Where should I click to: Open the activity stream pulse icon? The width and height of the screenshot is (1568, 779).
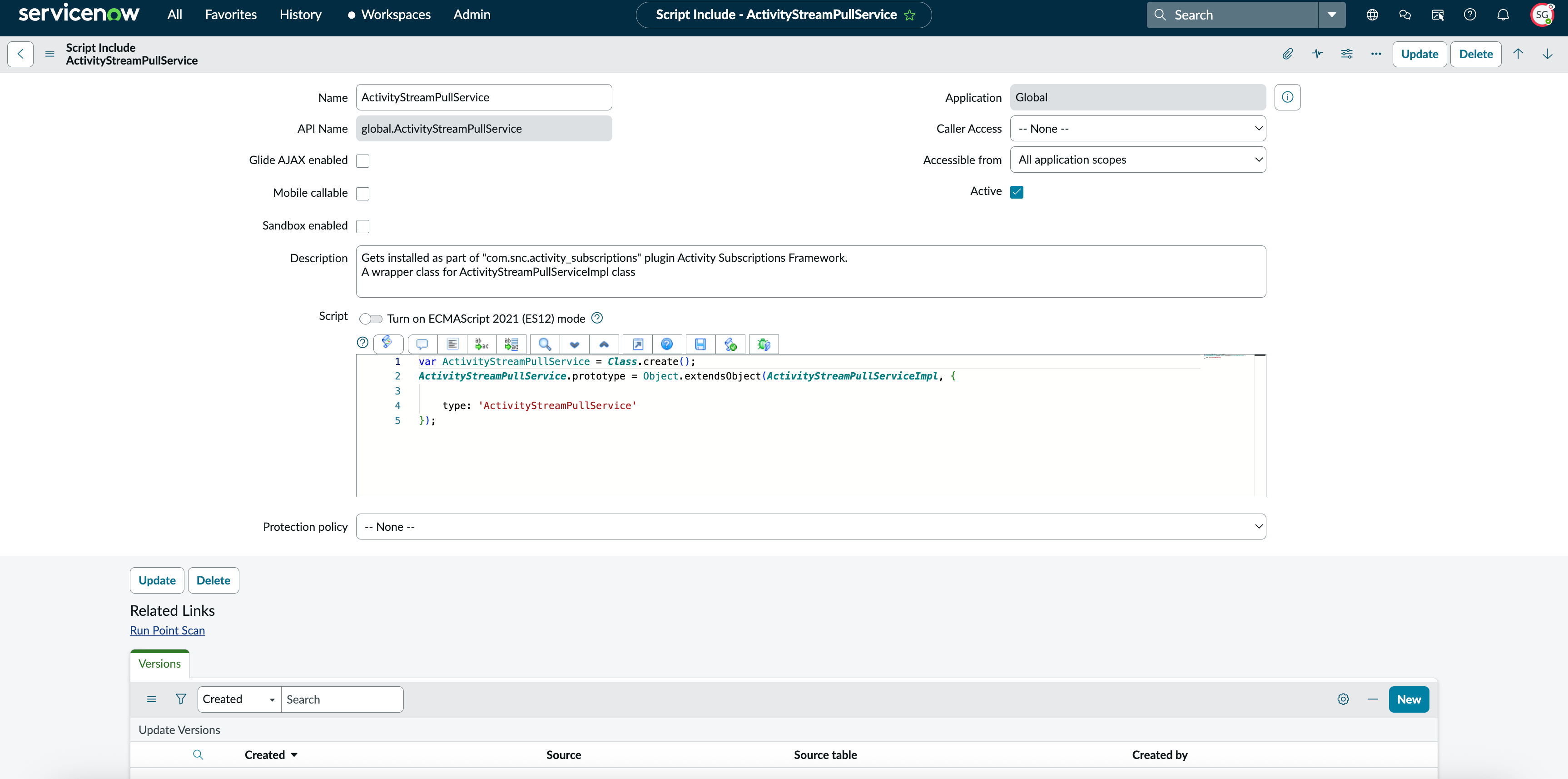tap(1317, 54)
